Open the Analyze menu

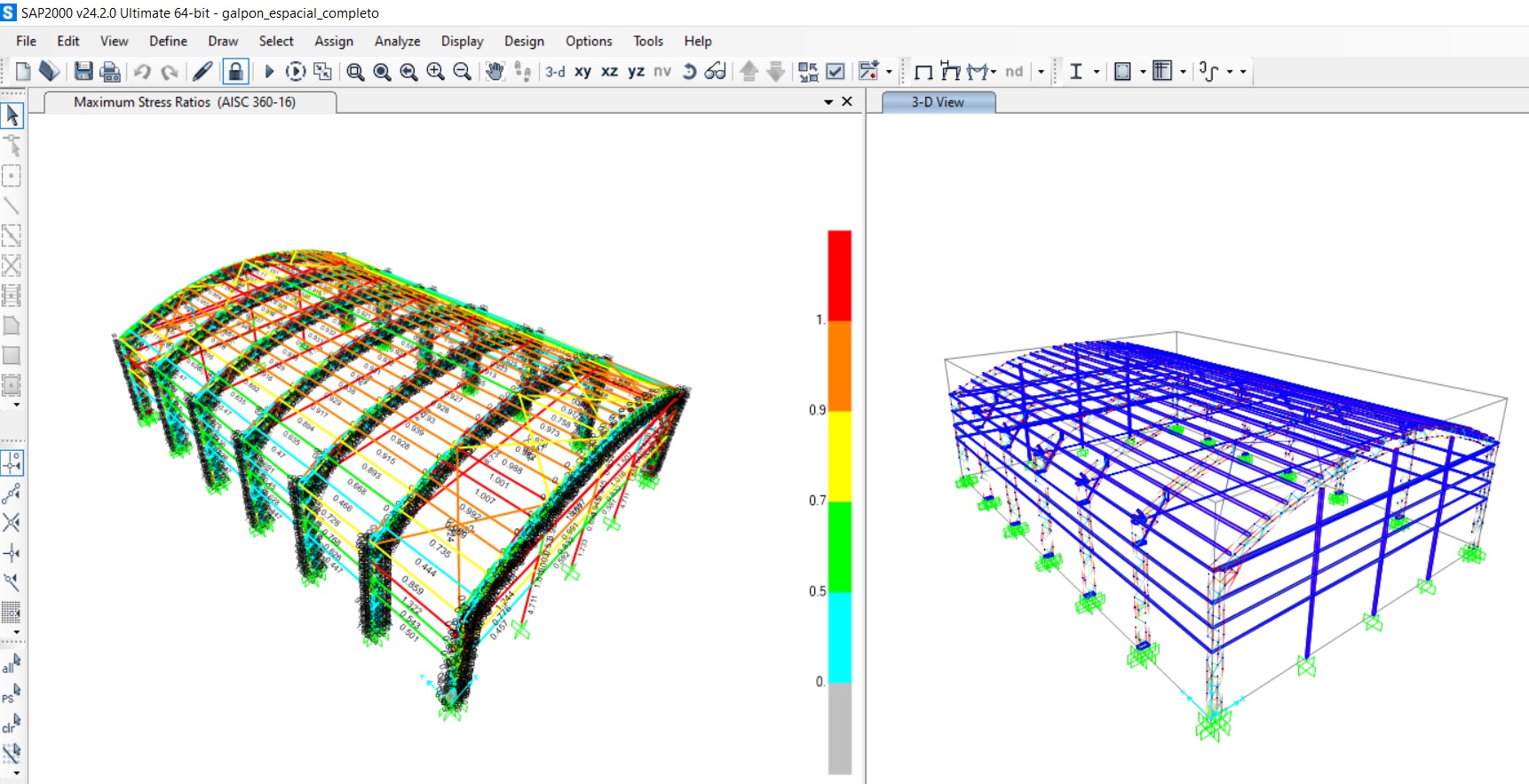397,41
